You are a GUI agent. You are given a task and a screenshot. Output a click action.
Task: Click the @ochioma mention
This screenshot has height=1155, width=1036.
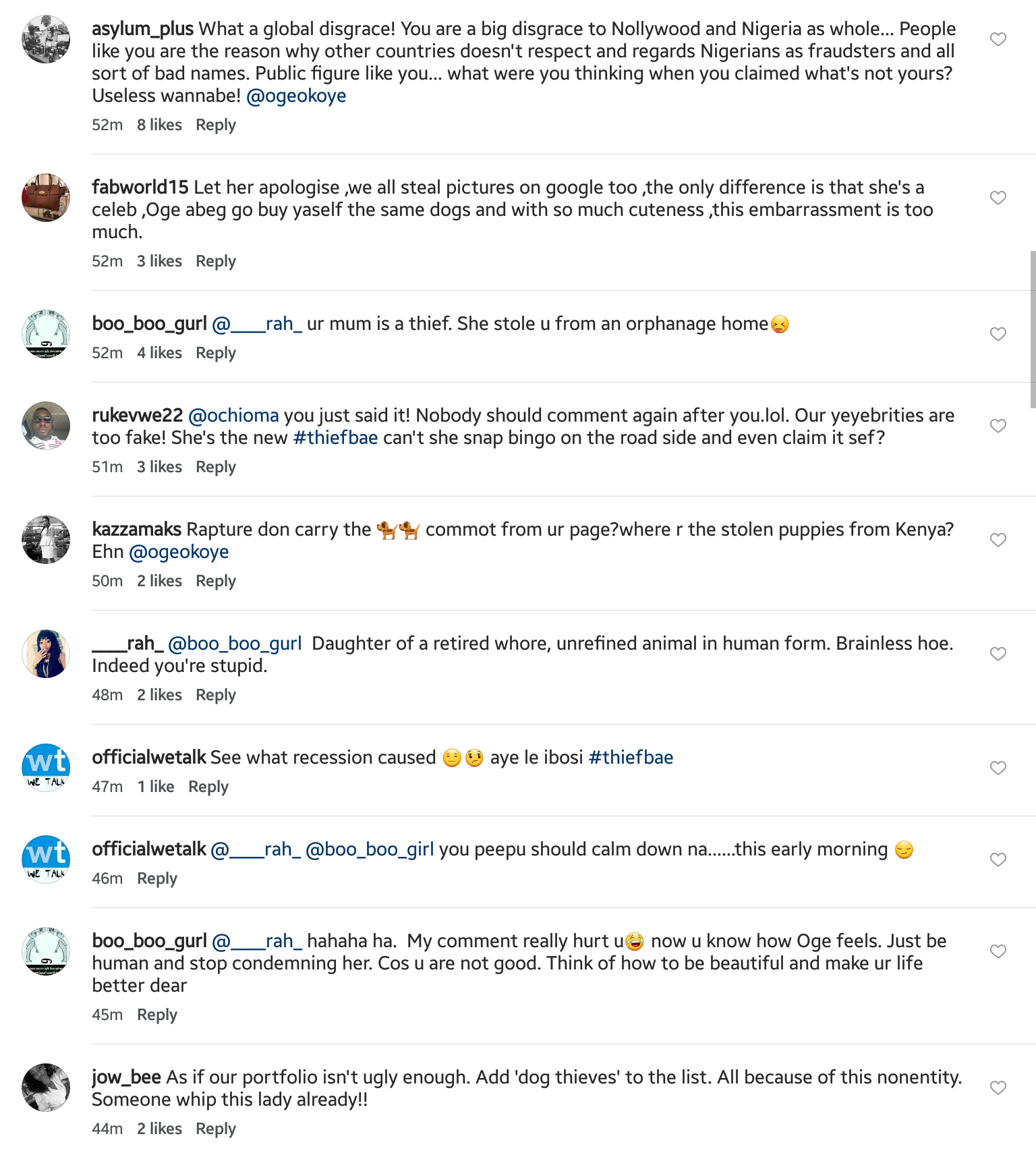pos(233,416)
